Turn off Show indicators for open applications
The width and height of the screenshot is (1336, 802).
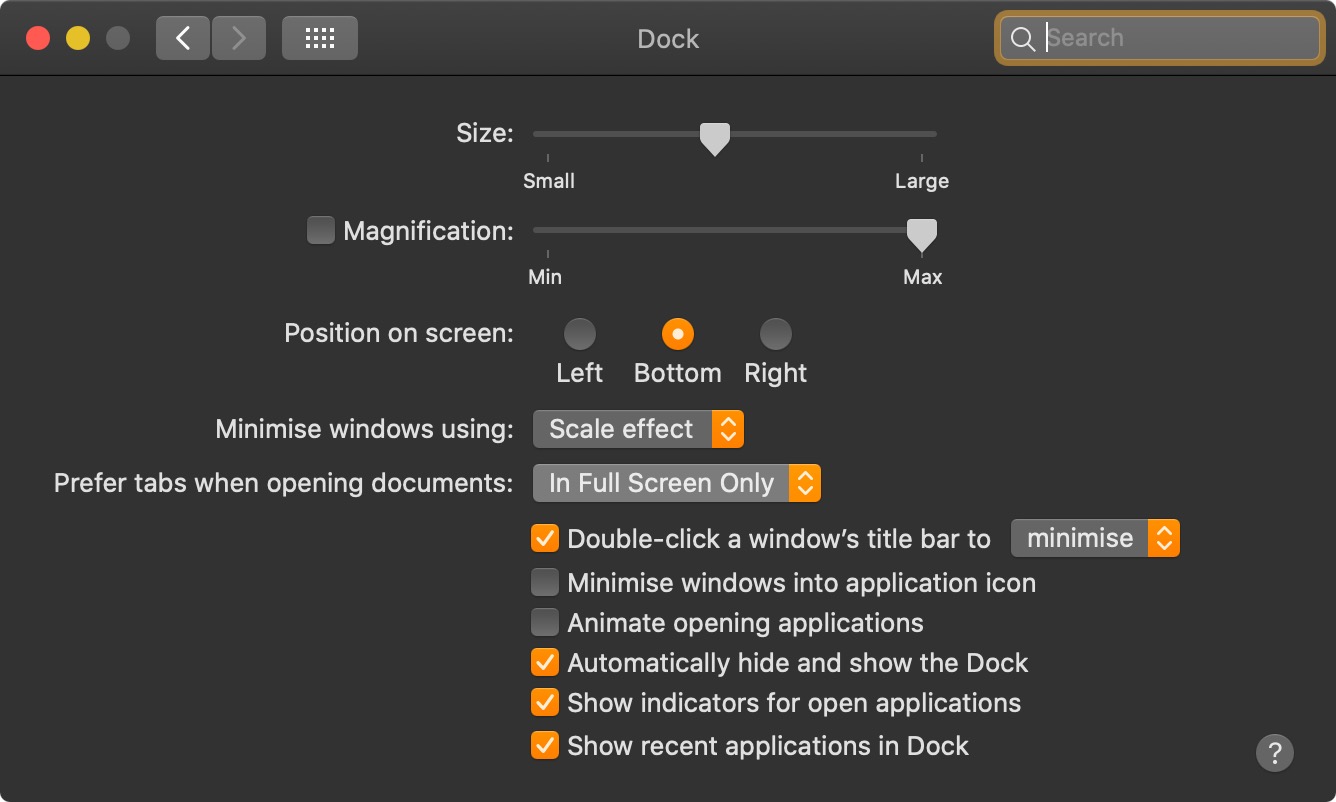(544, 702)
